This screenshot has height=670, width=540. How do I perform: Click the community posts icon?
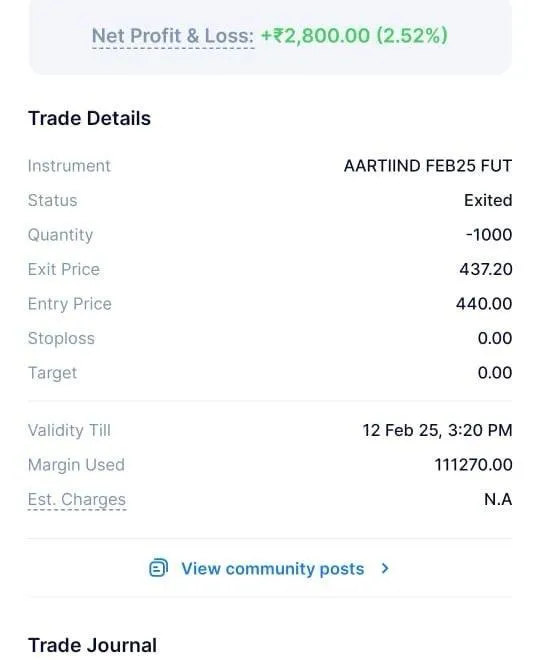tap(158, 568)
